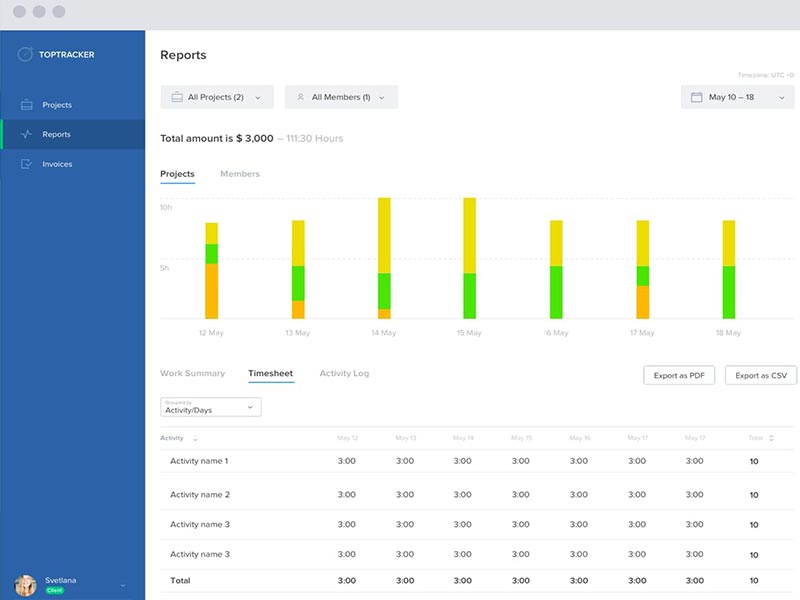Click the TopTracker logo icon
This screenshot has height=600, width=800.
pyautogui.click(x=25, y=55)
